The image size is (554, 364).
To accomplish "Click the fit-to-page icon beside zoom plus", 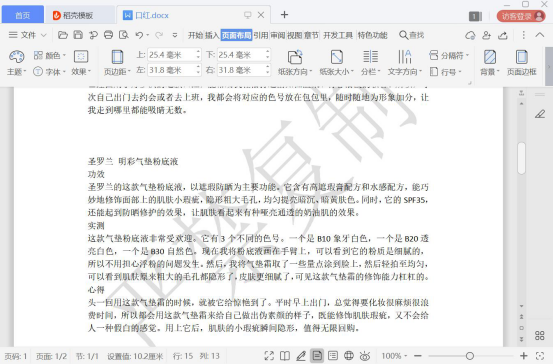I will [540, 356].
